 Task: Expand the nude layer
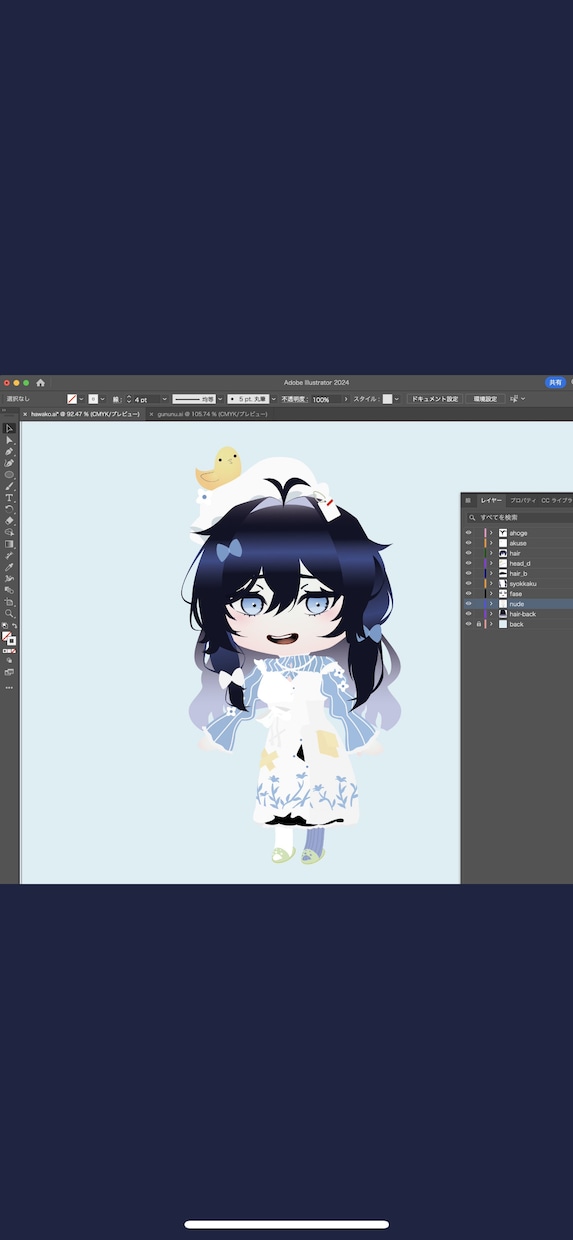point(491,604)
